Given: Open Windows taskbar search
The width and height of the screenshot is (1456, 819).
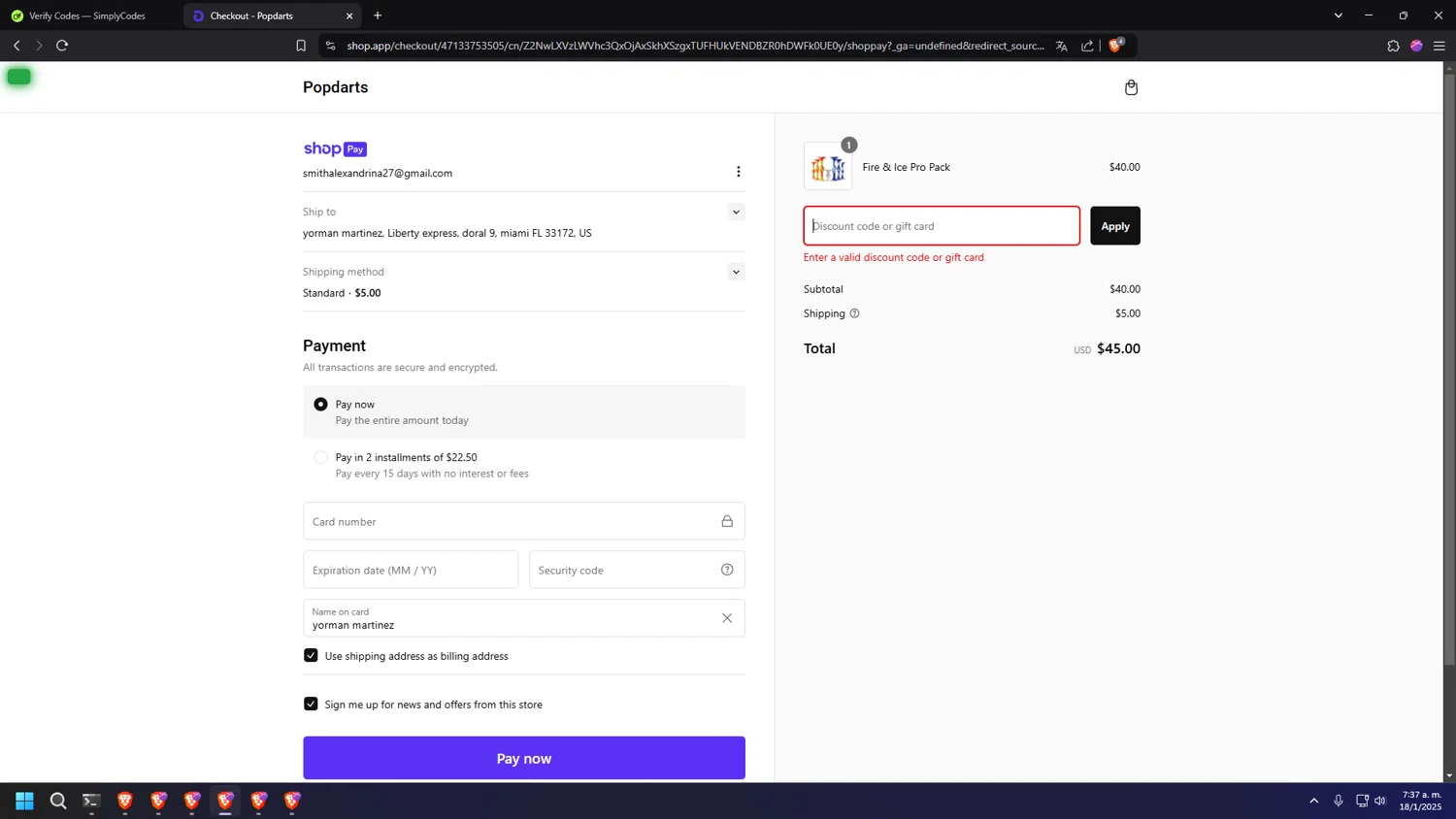Looking at the screenshot, I should coord(58,801).
